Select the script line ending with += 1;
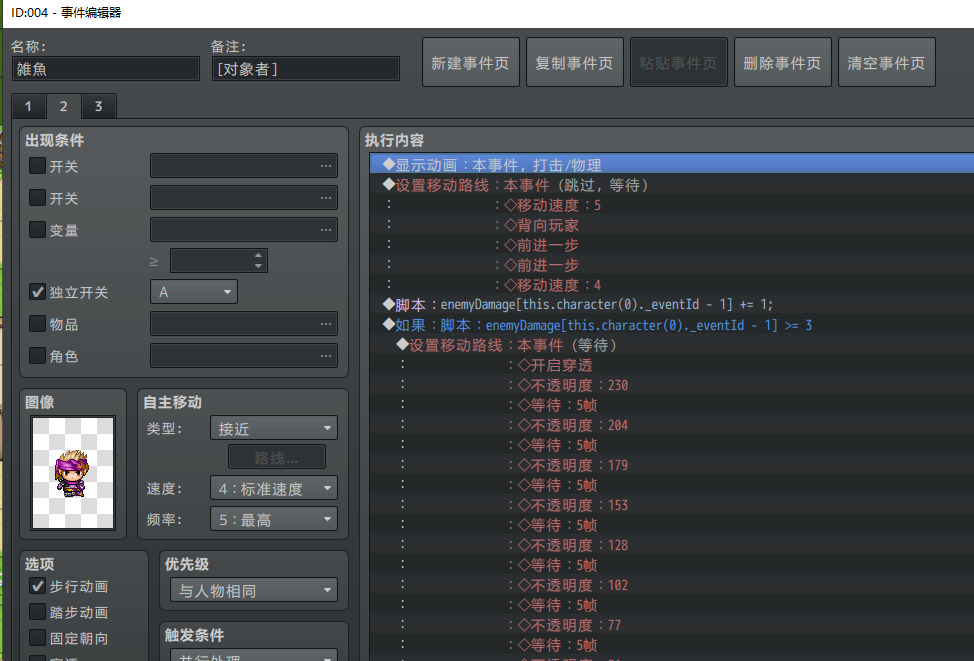 coord(671,304)
